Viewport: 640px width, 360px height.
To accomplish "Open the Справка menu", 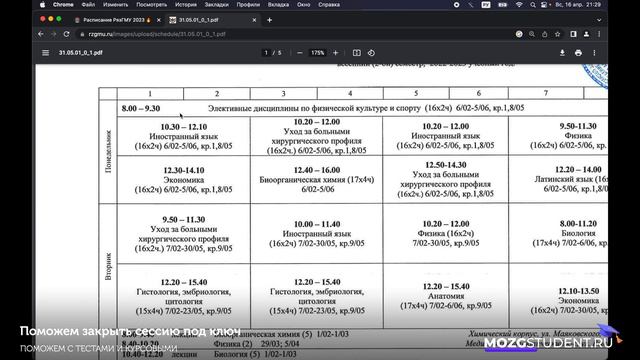I will pos(329,5).
